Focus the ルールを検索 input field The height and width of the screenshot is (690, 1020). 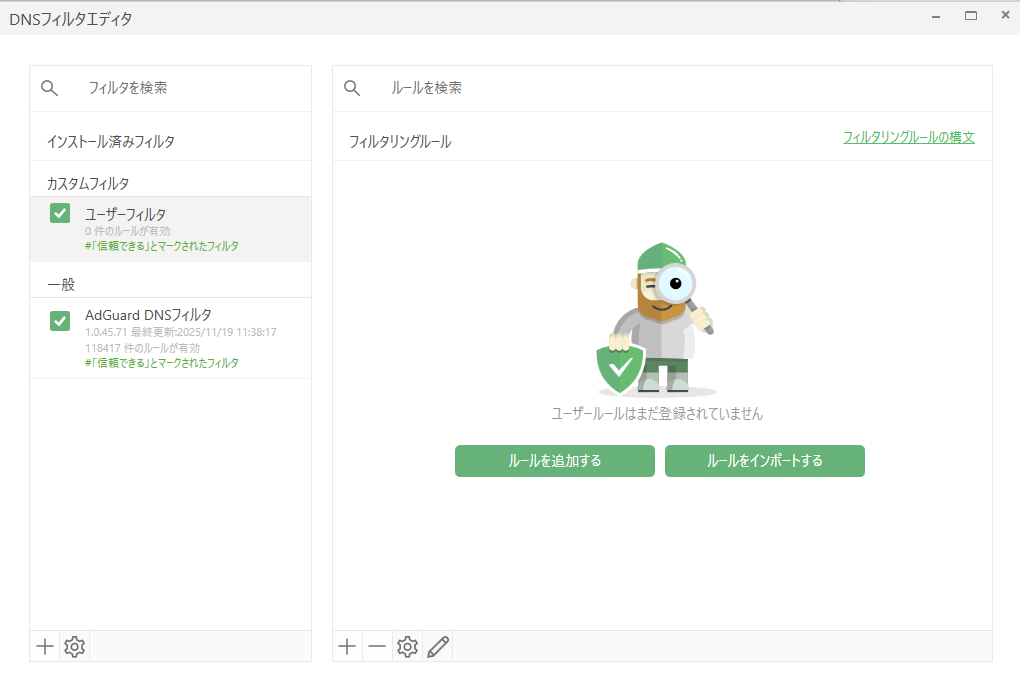[x=680, y=88]
